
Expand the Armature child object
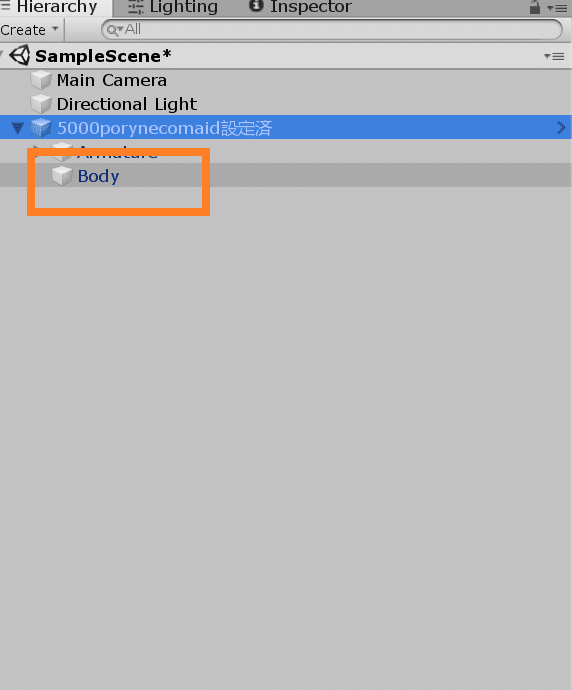(x=37, y=149)
